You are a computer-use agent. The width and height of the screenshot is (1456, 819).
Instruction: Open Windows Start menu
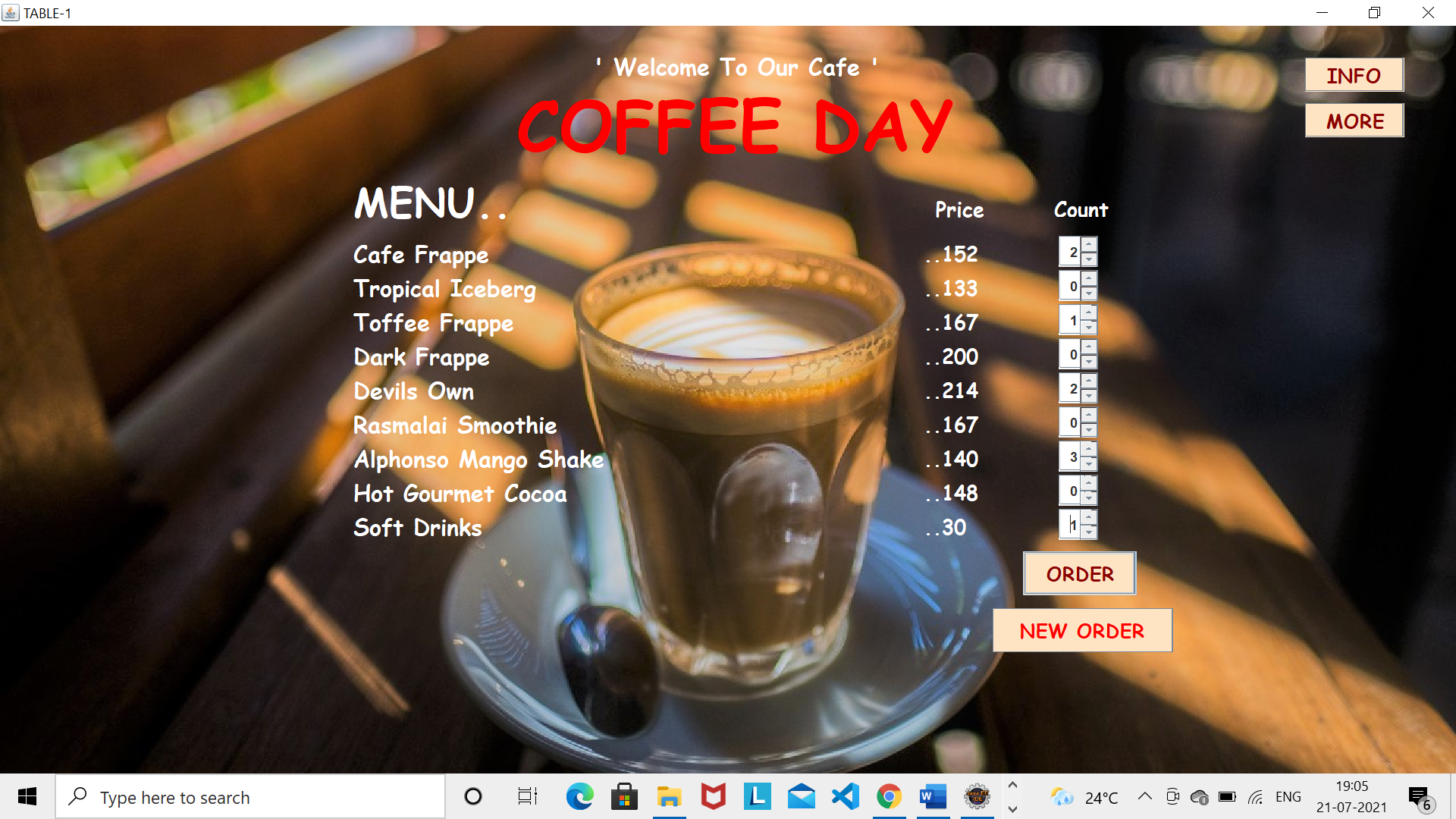27,796
